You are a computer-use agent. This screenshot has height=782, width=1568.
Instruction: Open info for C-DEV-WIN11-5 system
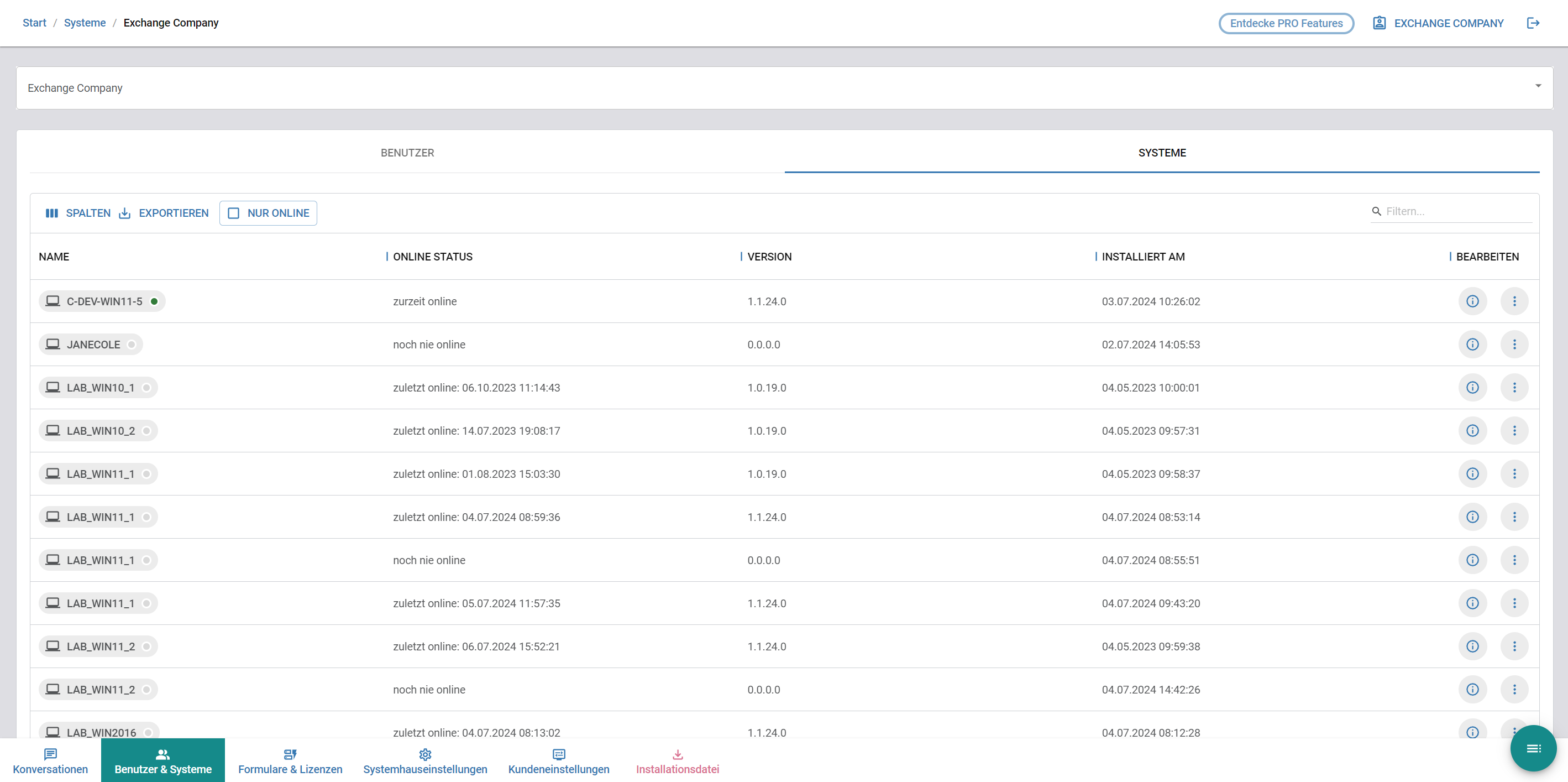1472,301
